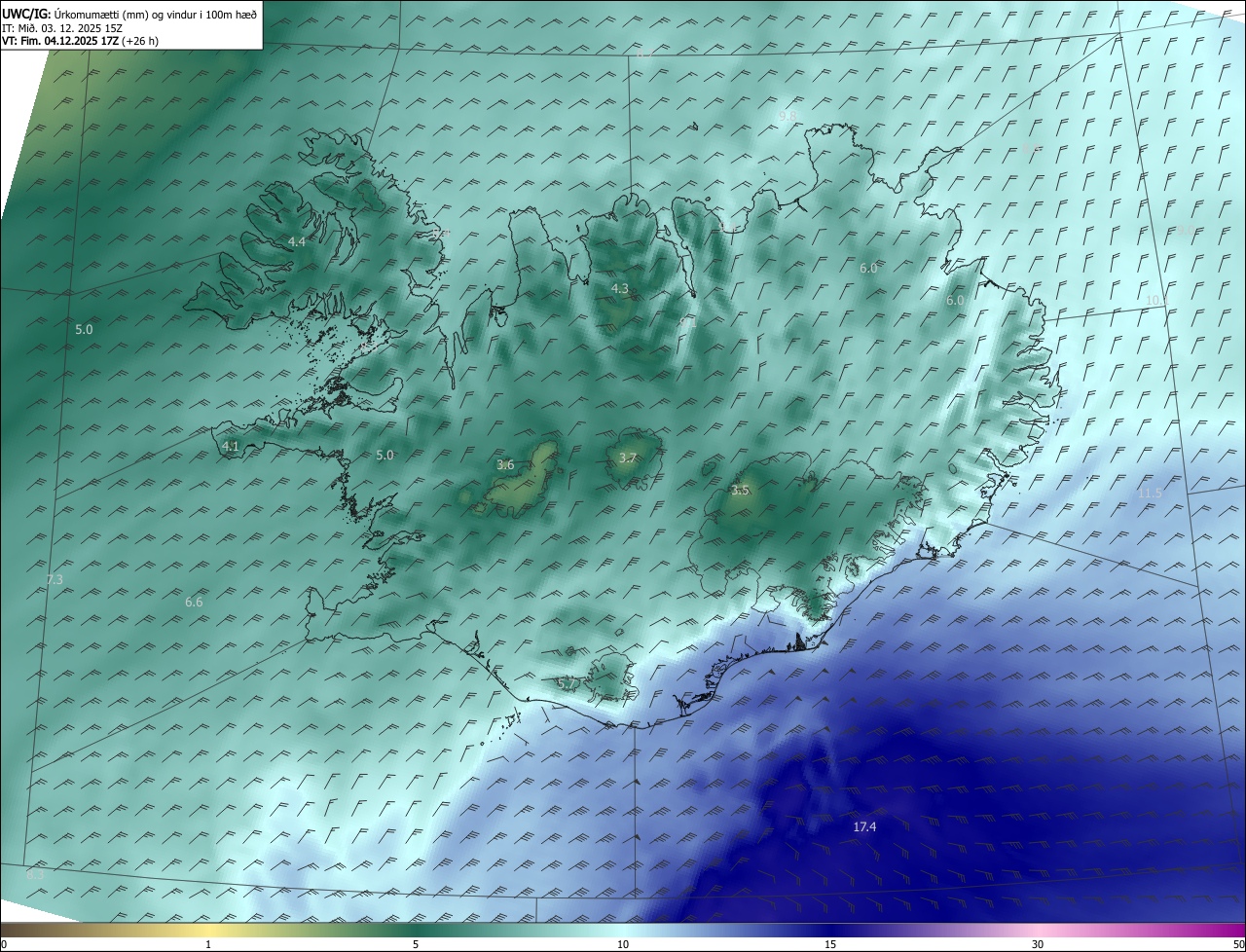Click the valid time line 'VT: Fim. 04.12.2025 17Z'
The image size is (1246, 952).
coord(60,41)
